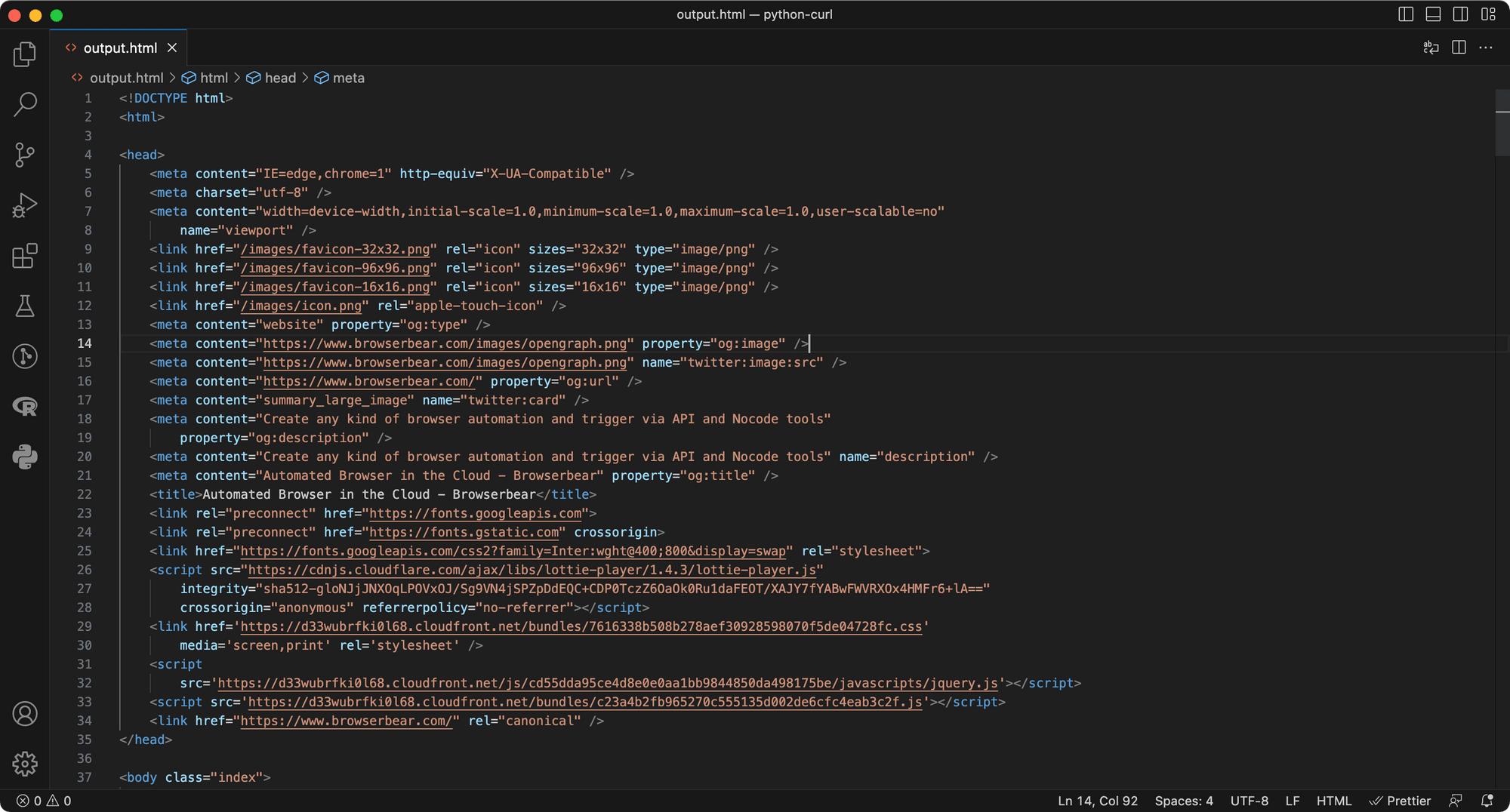Toggle primary side bar layout icon
The width and height of the screenshot is (1510, 812).
tap(1406, 14)
